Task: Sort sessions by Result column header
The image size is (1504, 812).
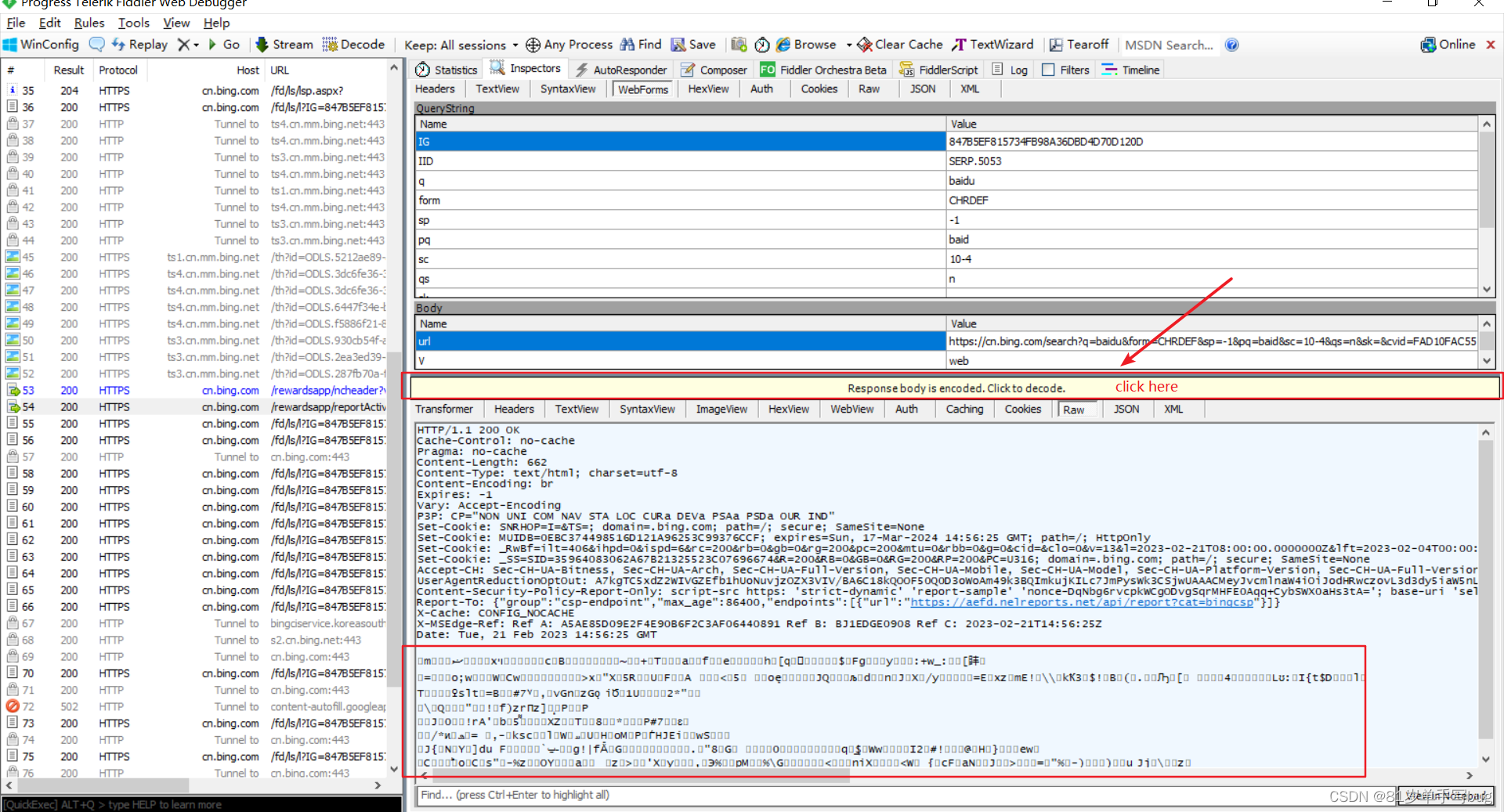Action: point(69,70)
